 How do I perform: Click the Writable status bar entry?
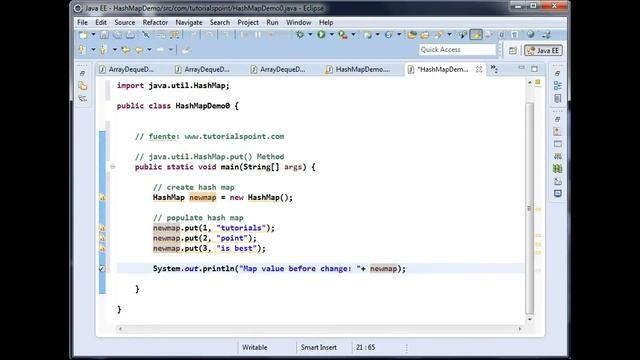point(255,347)
